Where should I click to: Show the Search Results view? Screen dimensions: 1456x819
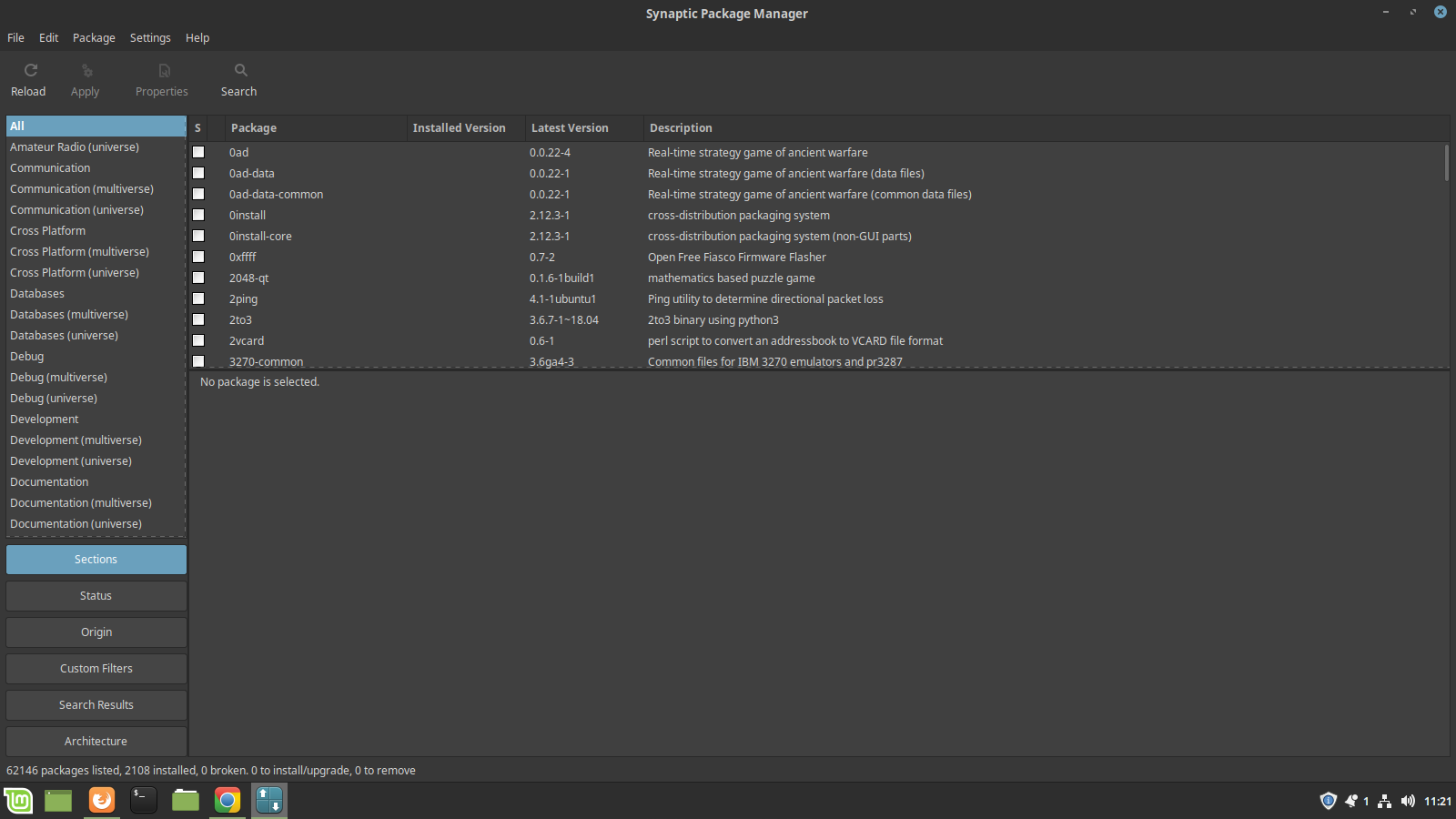pos(96,705)
